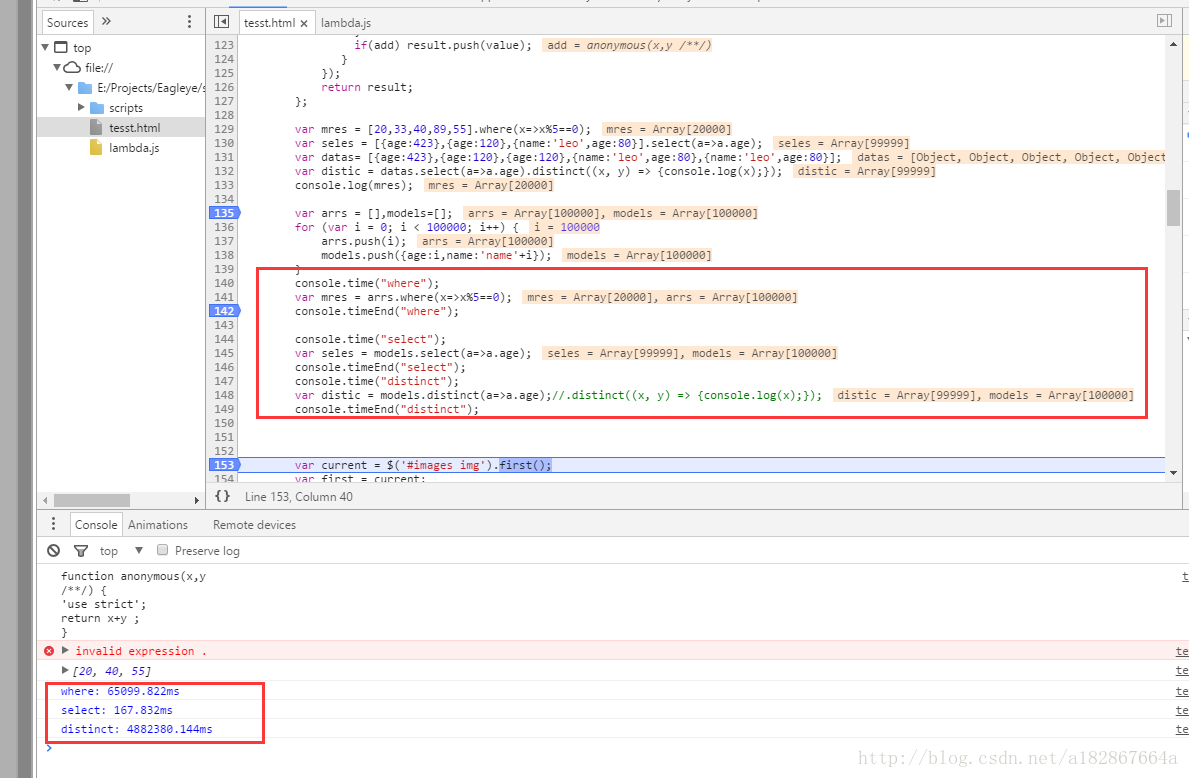
Task: Toggle breakpoint on line 153
Action: tap(224, 465)
